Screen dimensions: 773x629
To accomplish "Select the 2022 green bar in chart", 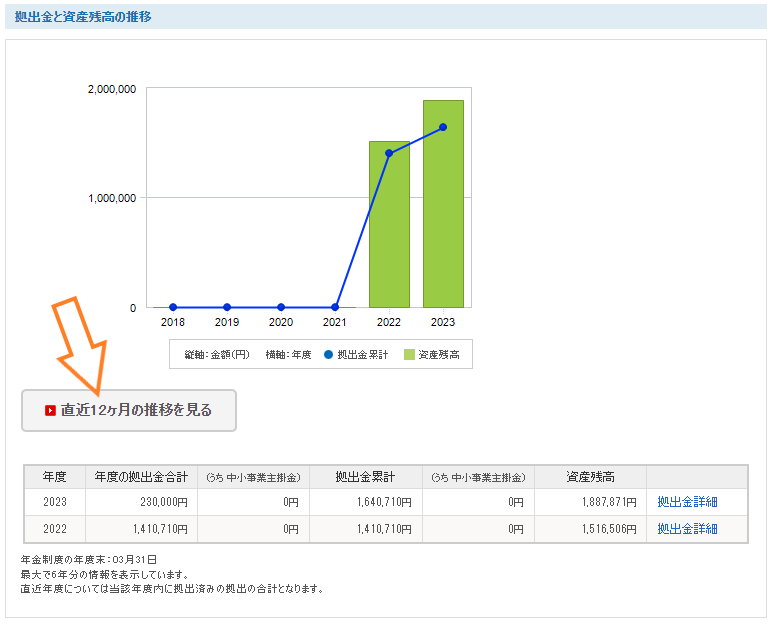I will [389, 225].
